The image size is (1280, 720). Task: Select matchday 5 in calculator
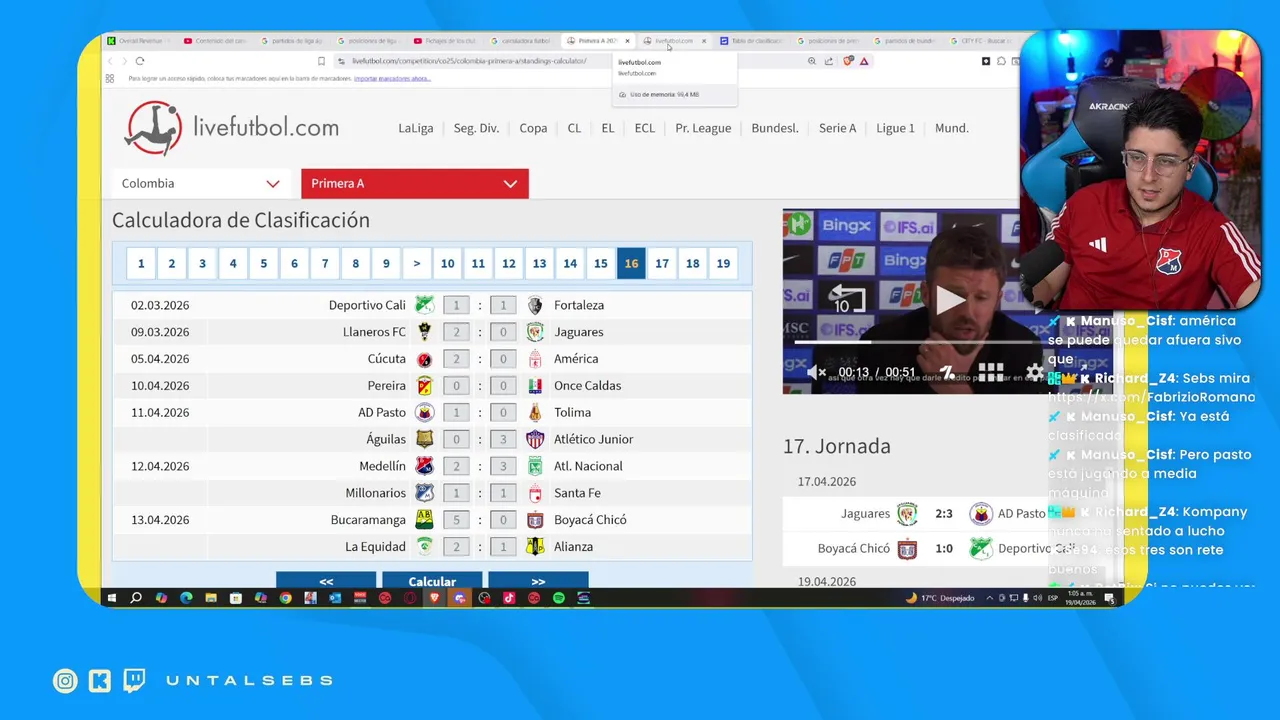pyautogui.click(x=263, y=263)
